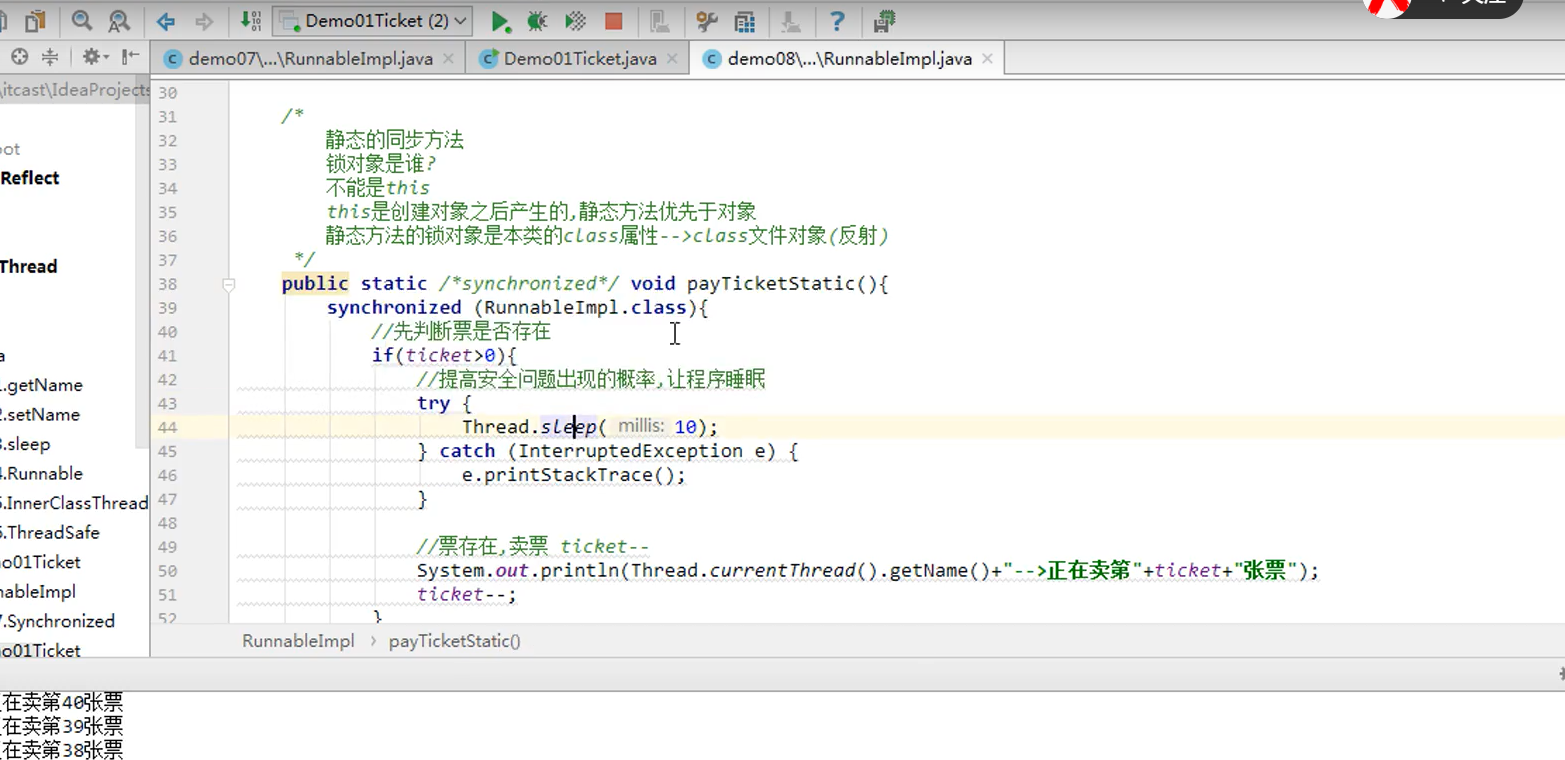The height and width of the screenshot is (760, 1565).
Task: Click console output line ending 38张票
Action: [x=62, y=749]
